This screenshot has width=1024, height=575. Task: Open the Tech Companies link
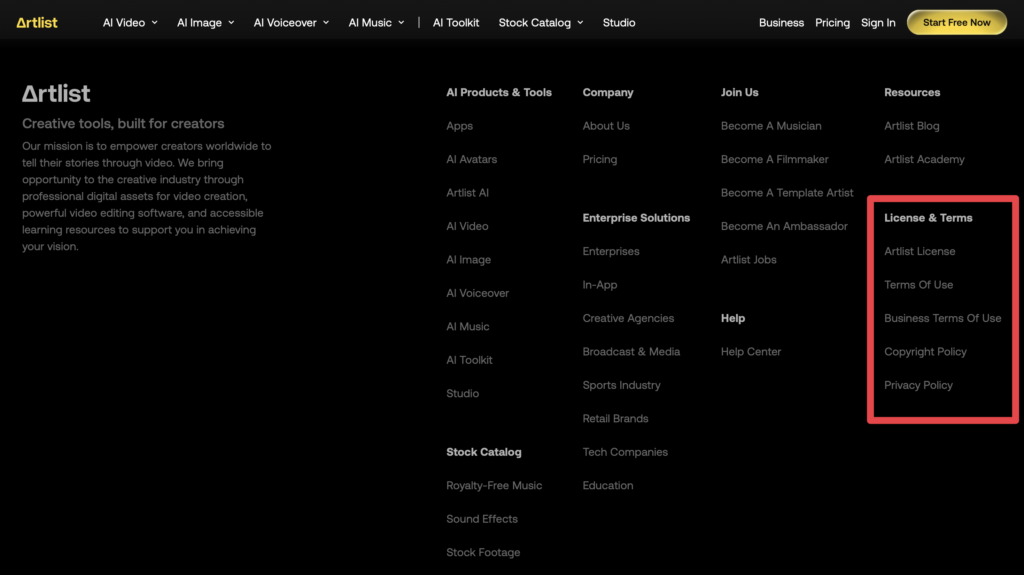coord(625,452)
